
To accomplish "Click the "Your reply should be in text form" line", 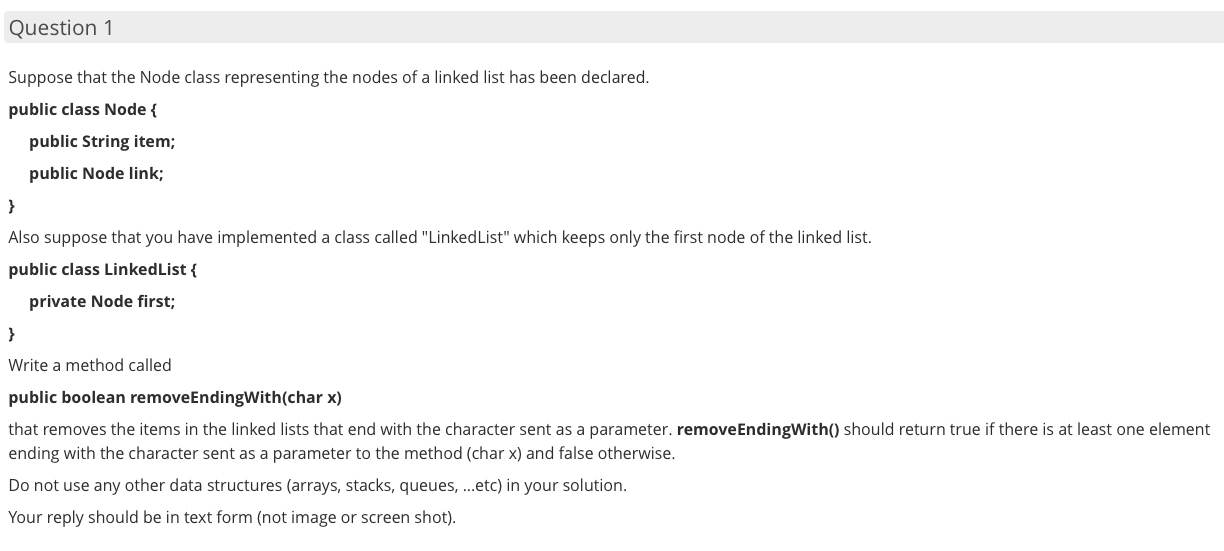I will click(231, 517).
